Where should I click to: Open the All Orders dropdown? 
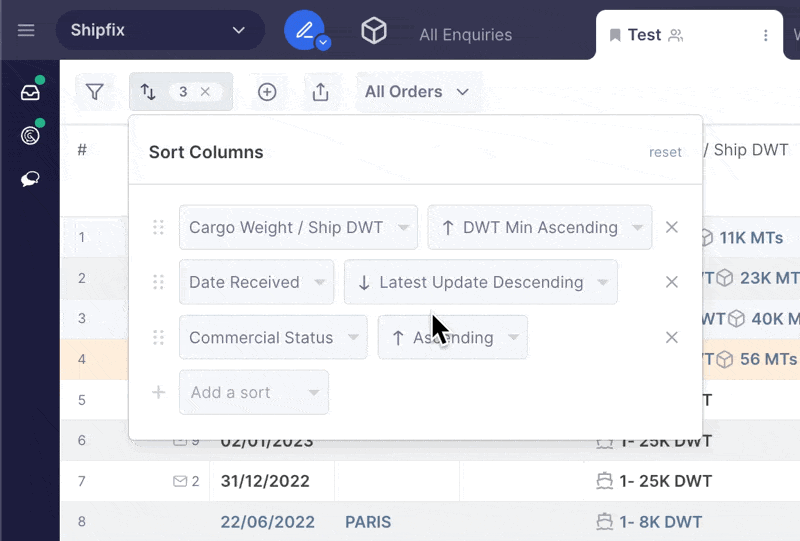(416, 92)
